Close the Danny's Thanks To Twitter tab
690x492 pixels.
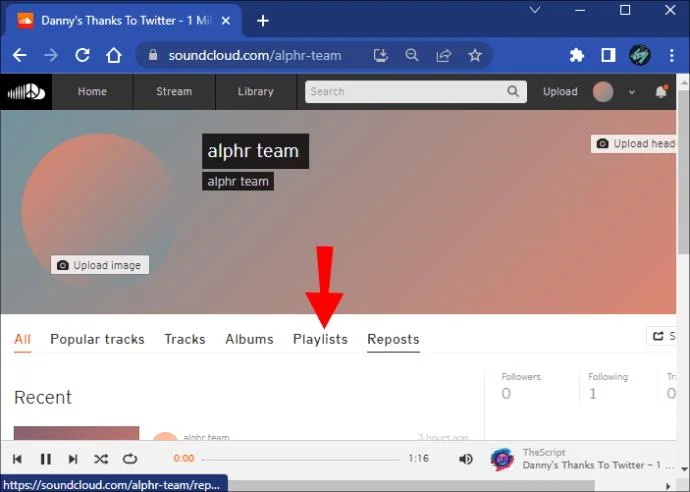pyautogui.click(x=226, y=21)
